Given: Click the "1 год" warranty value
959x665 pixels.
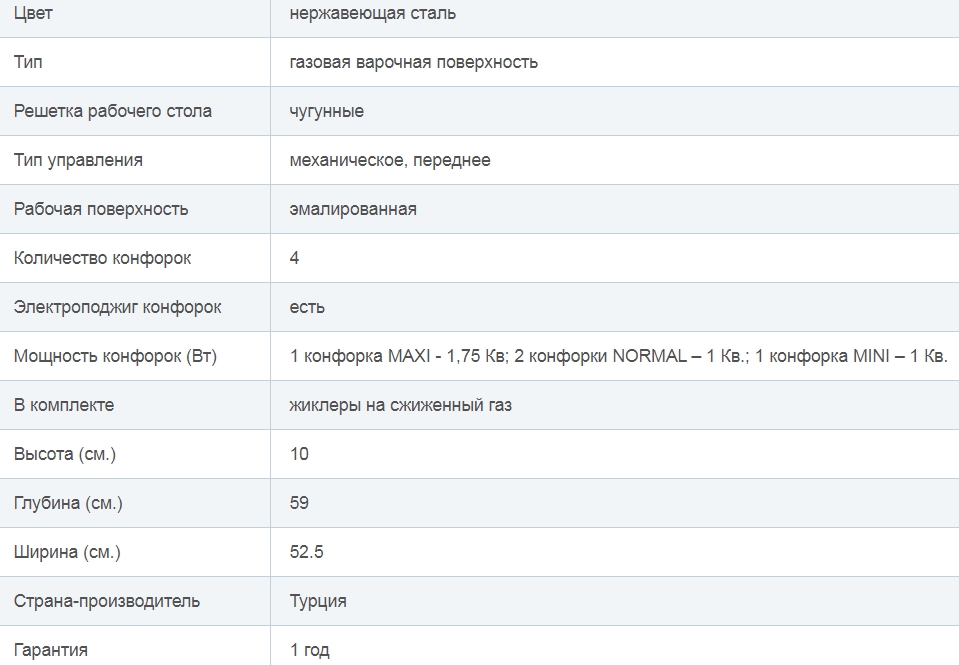Looking at the screenshot, I should [x=310, y=650].
